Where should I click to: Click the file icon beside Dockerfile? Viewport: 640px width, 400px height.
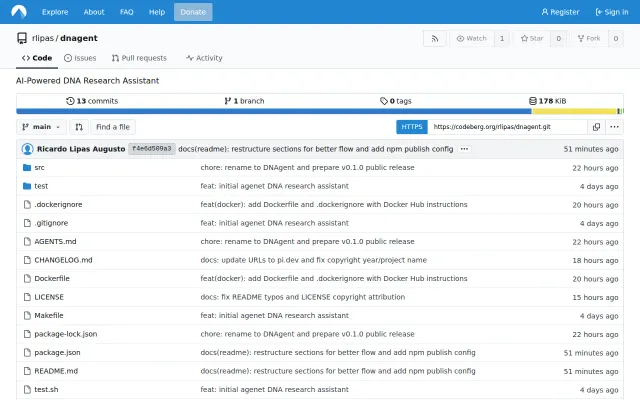27,278
